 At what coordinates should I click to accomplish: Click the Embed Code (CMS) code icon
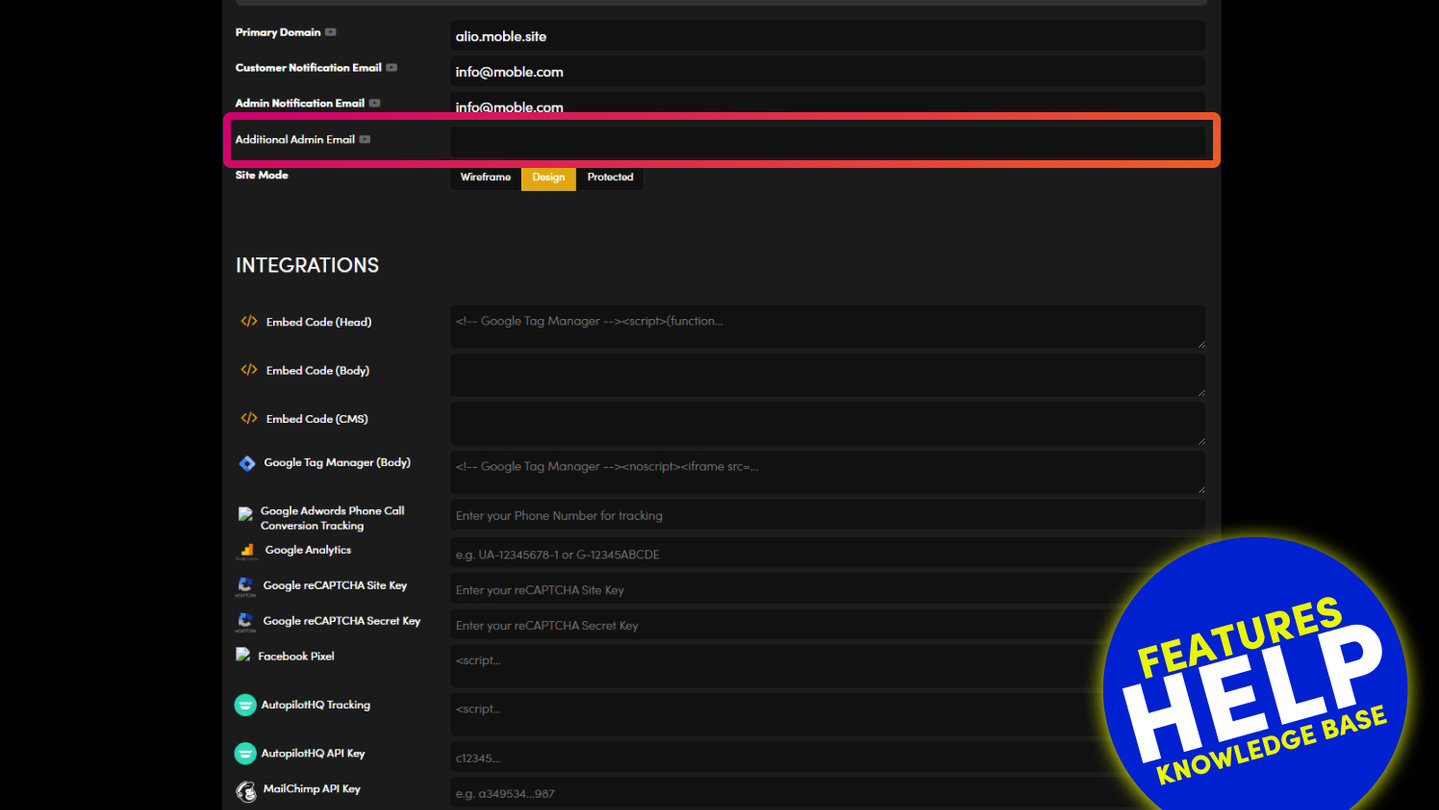pyautogui.click(x=249, y=419)
